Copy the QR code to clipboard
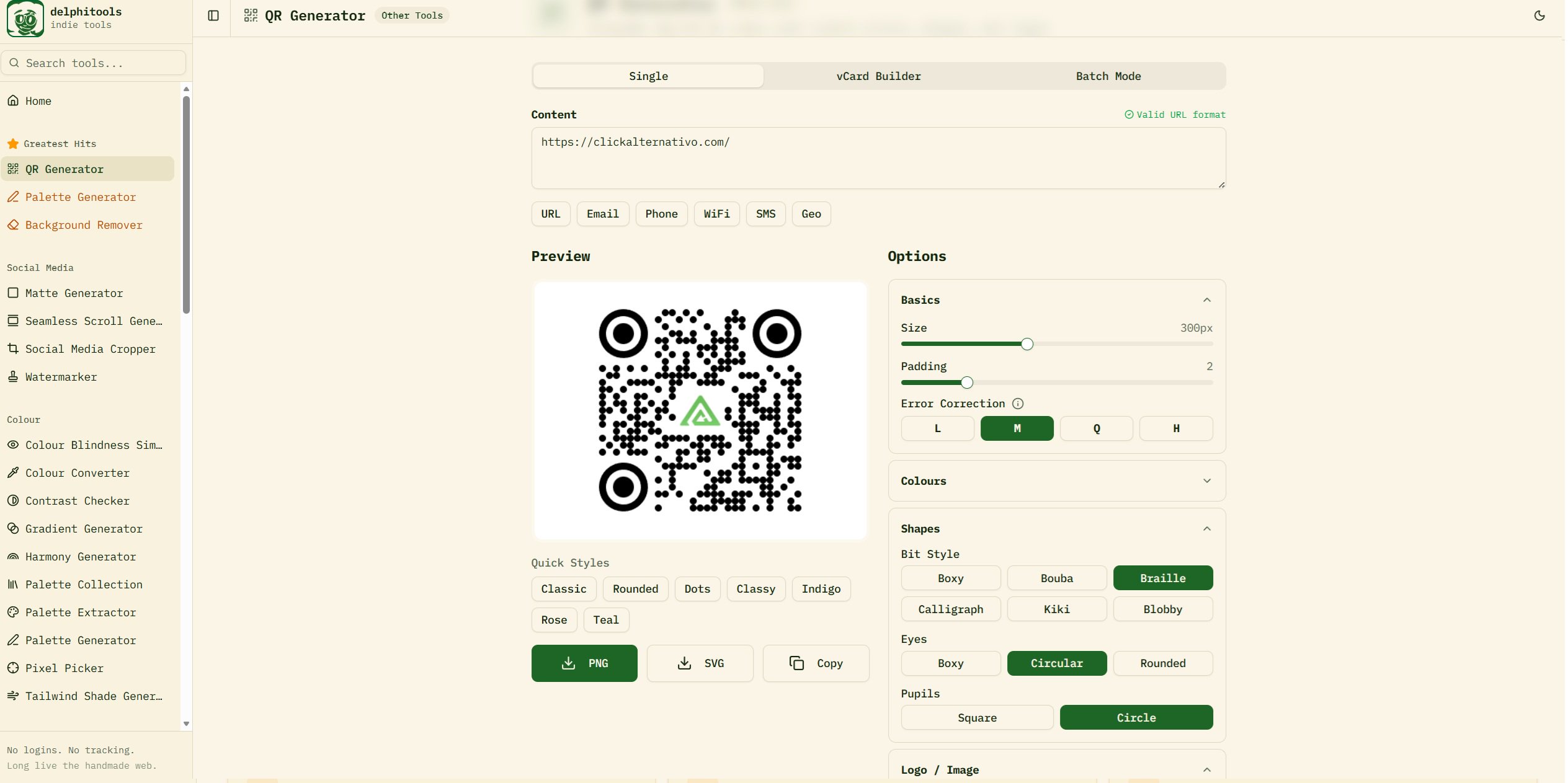 816,663
